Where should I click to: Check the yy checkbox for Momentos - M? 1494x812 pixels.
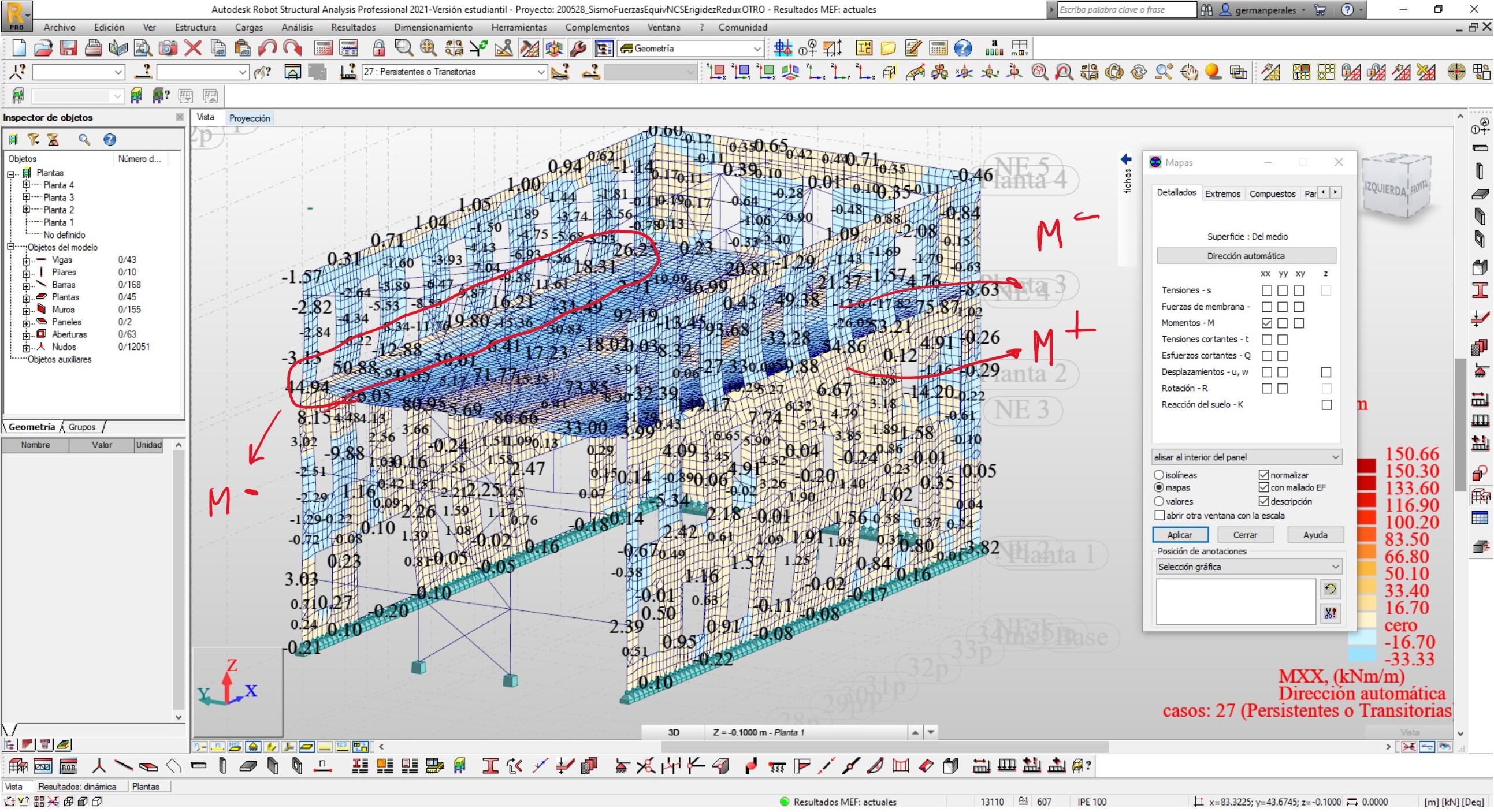[1283, 323]
